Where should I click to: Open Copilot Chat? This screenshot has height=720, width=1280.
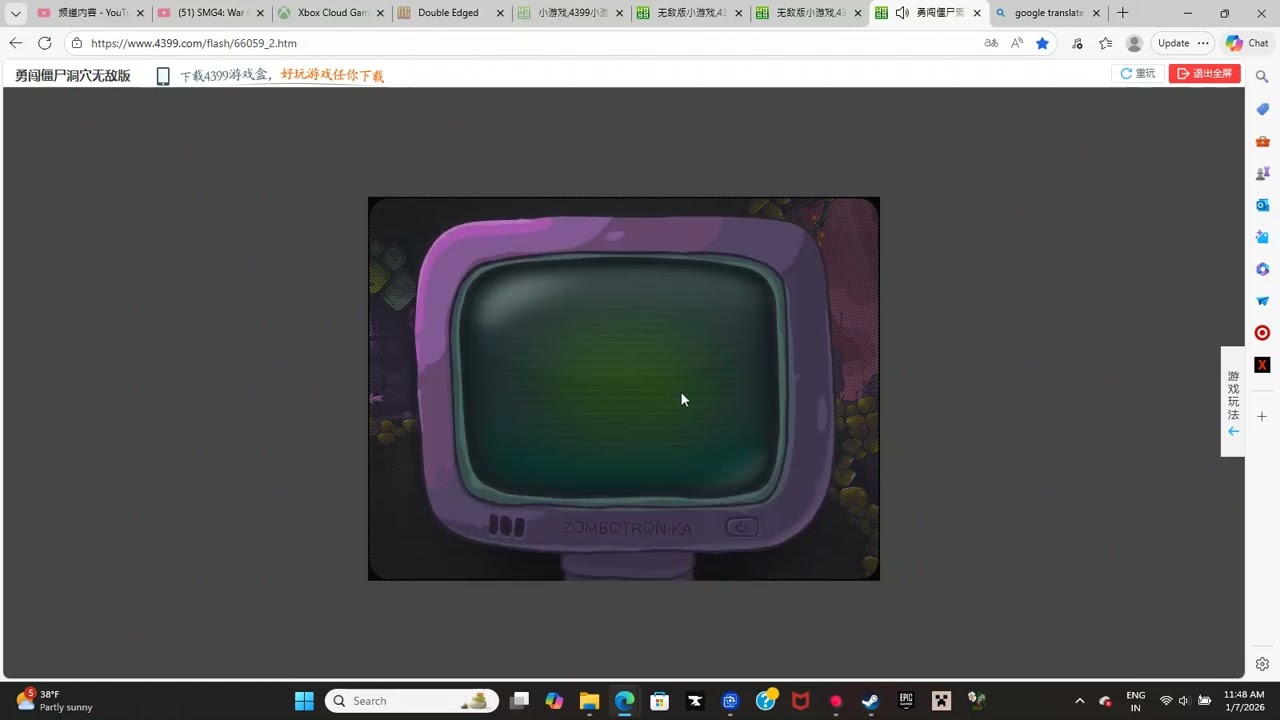1247,43
